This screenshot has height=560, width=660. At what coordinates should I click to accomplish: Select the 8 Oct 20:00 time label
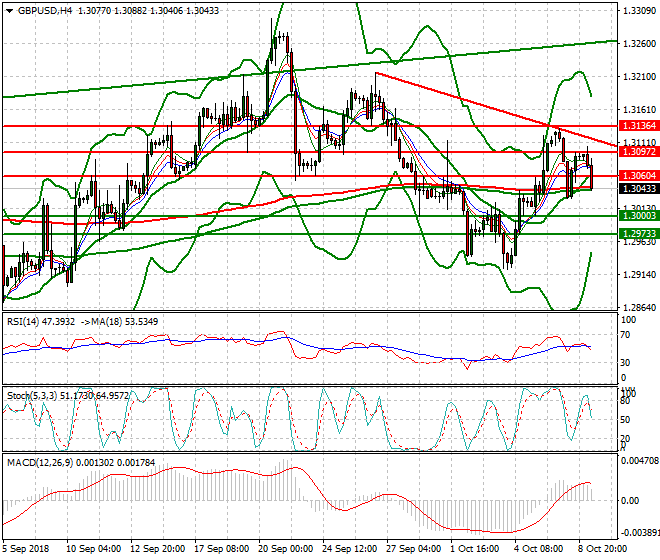pos(603,549)
